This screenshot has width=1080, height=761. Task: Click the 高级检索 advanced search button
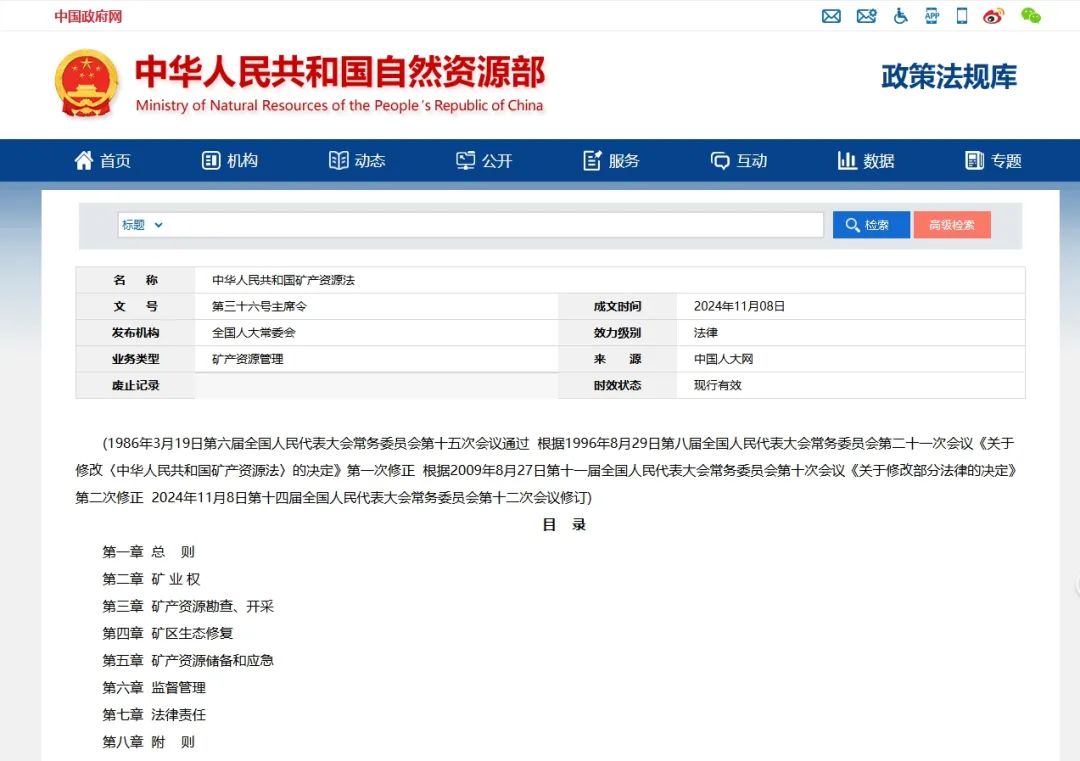coord(951,225)
